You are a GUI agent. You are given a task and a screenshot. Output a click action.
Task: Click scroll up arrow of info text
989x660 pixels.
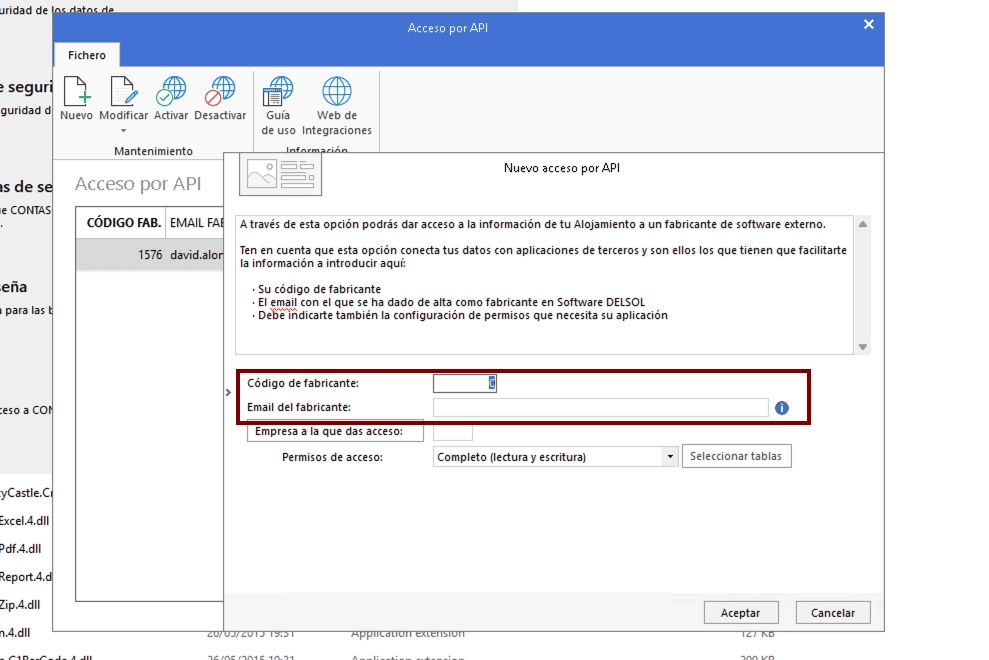tap(862, 224)
